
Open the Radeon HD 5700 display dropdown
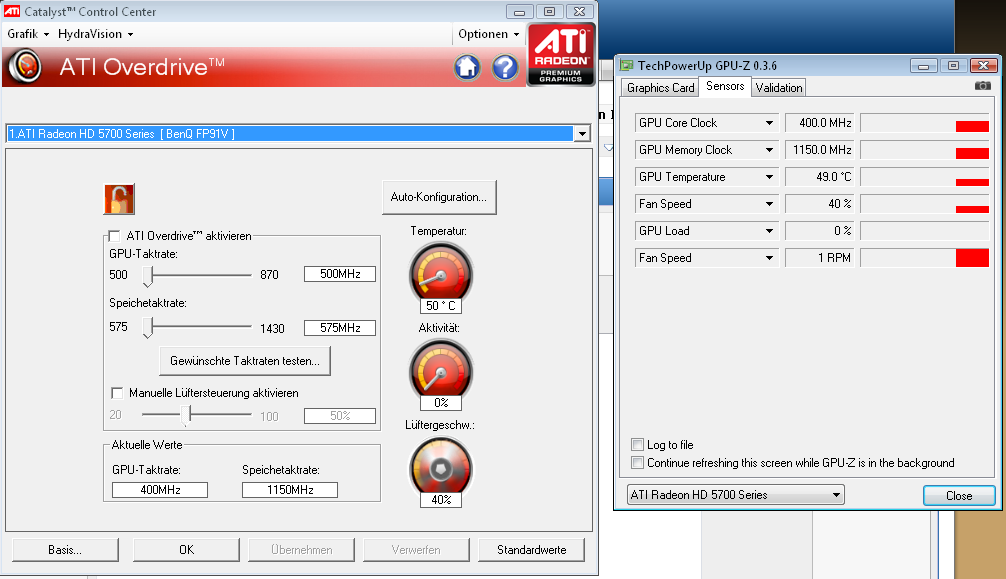tap(581, 134)
